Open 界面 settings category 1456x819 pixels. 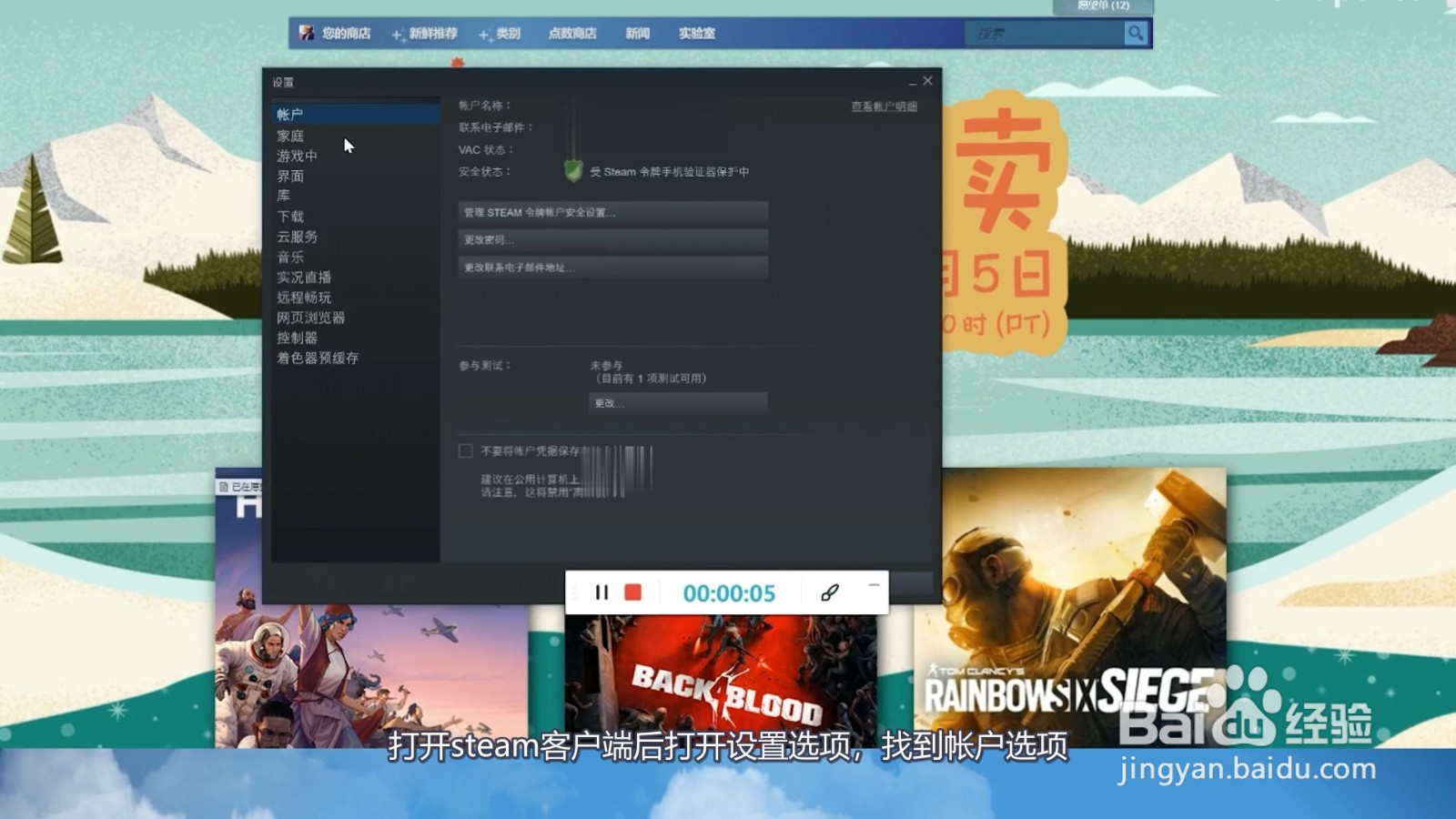[290, 176]
